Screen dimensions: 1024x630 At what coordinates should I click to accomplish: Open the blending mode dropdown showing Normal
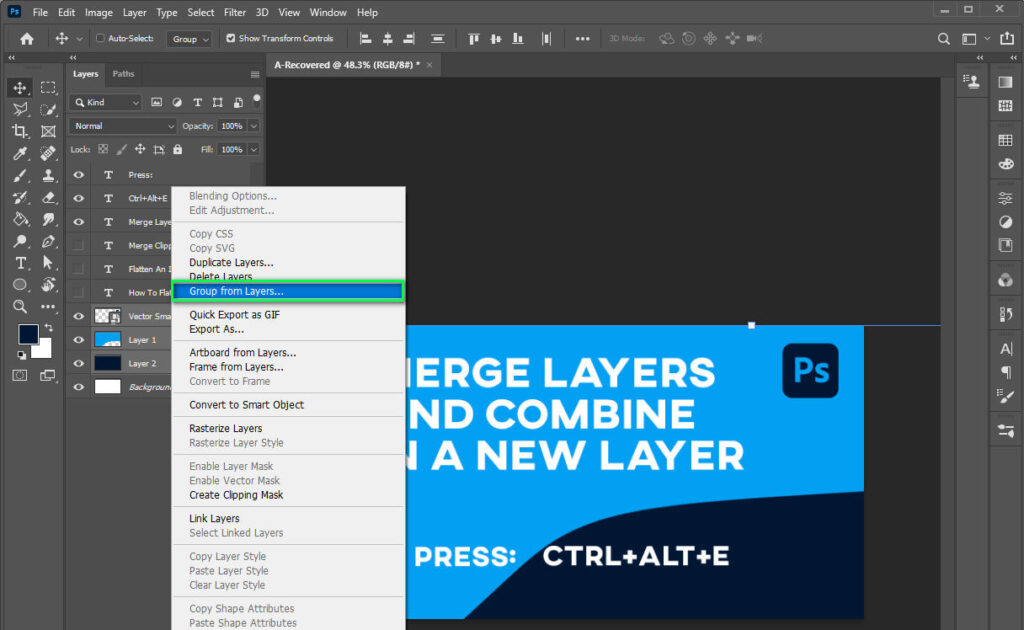pyautogui.click(x=122, y=125)
